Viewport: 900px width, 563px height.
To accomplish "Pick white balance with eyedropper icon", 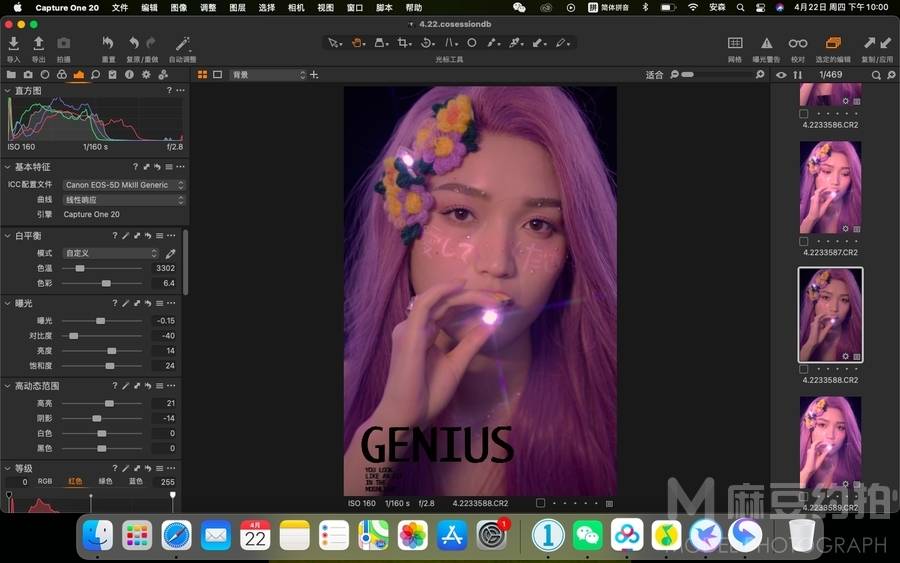I will click(x=170, y=253).
